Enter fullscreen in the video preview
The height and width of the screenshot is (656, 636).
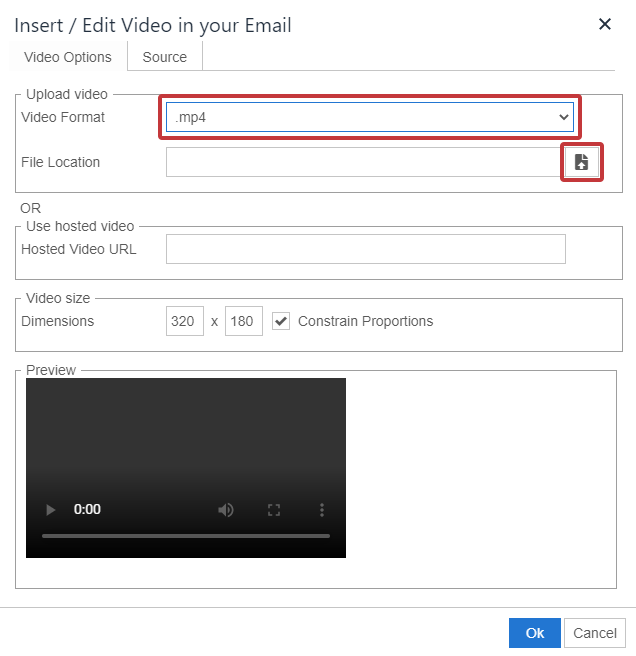[274, 510]
